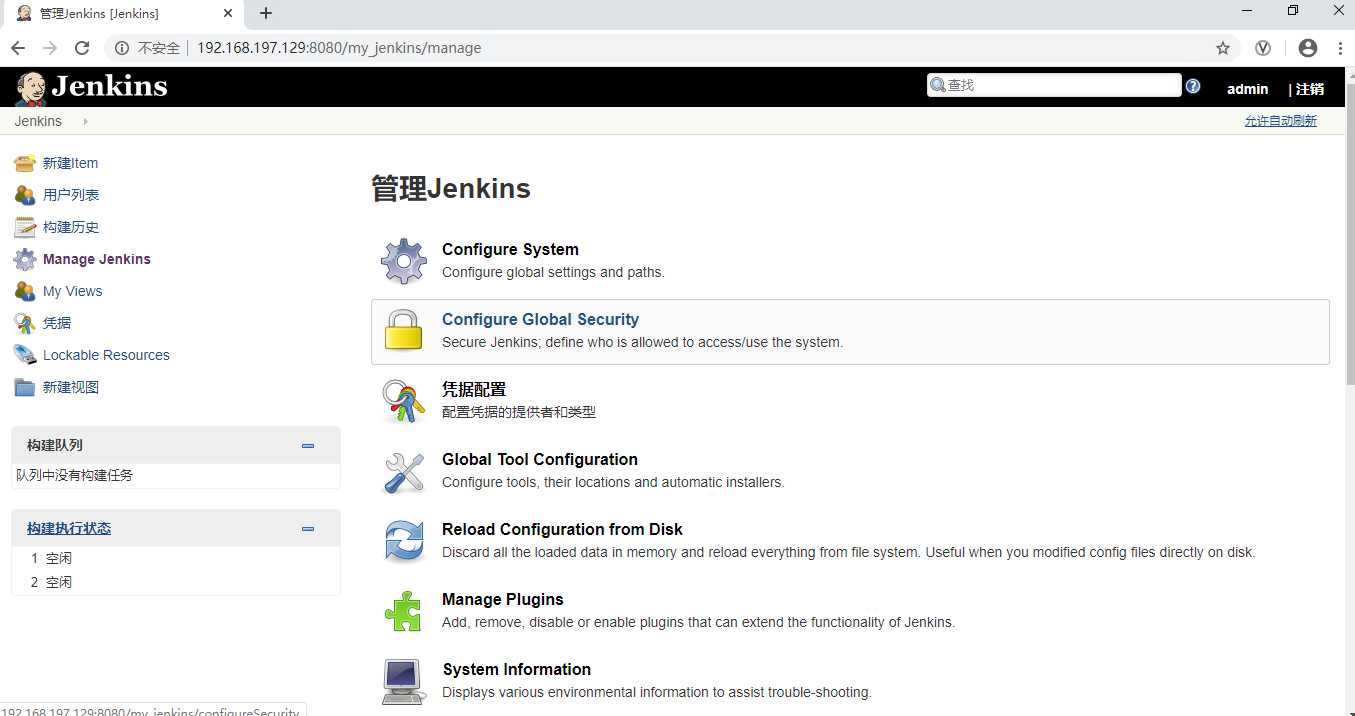Click the 构建执行状态 heading link

tap(69, 528)
